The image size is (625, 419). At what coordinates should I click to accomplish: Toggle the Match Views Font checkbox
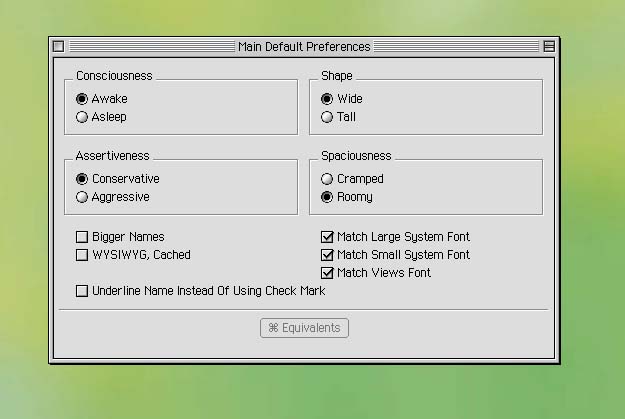pyautogui.click(x=327, y=273)
